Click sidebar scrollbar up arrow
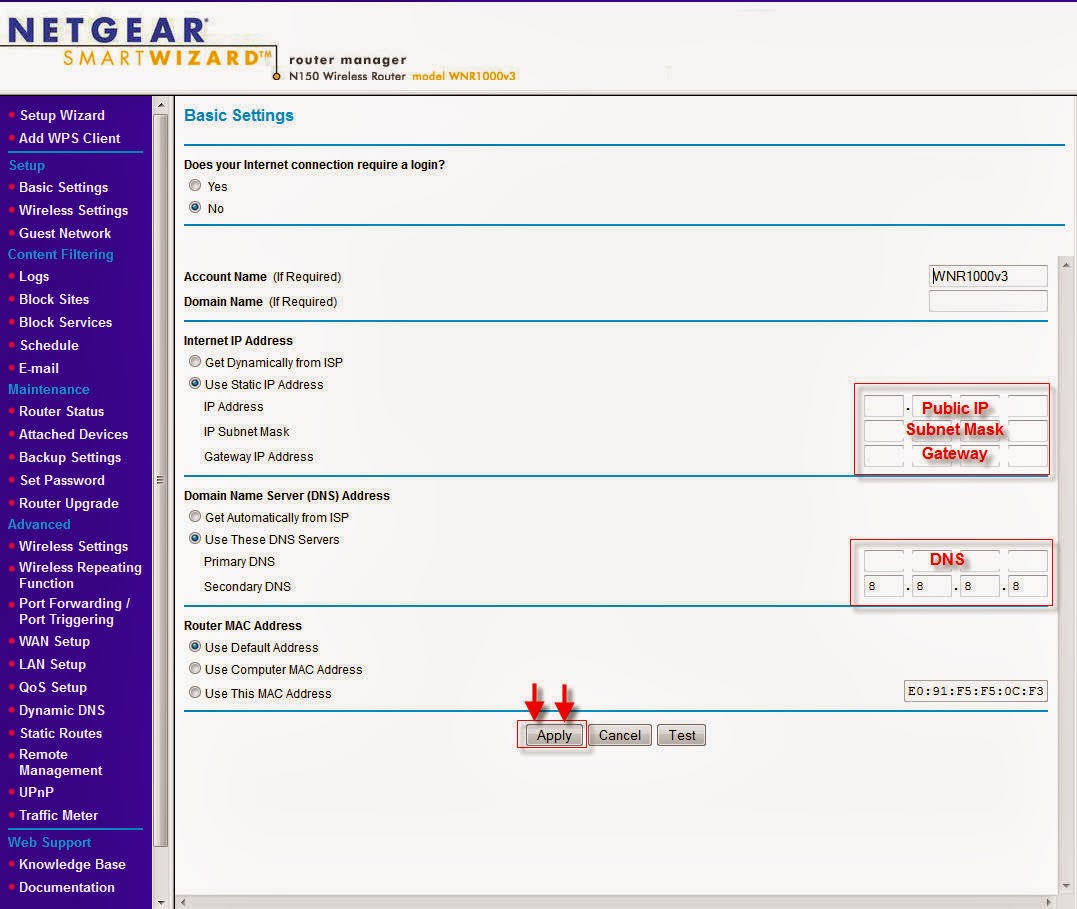Image resolution: width=1077 pixels, height=909 pixels. point(161,105)
